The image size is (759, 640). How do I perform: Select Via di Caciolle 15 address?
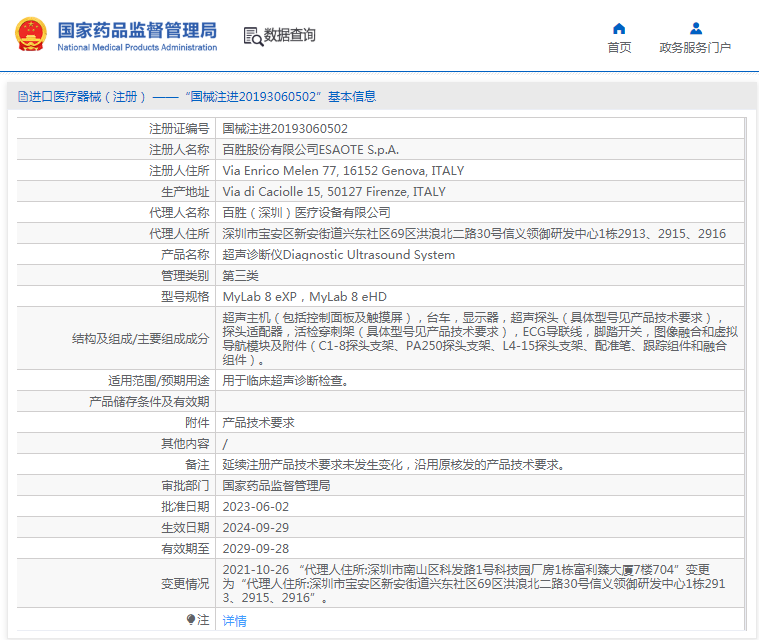coord(334,192)
